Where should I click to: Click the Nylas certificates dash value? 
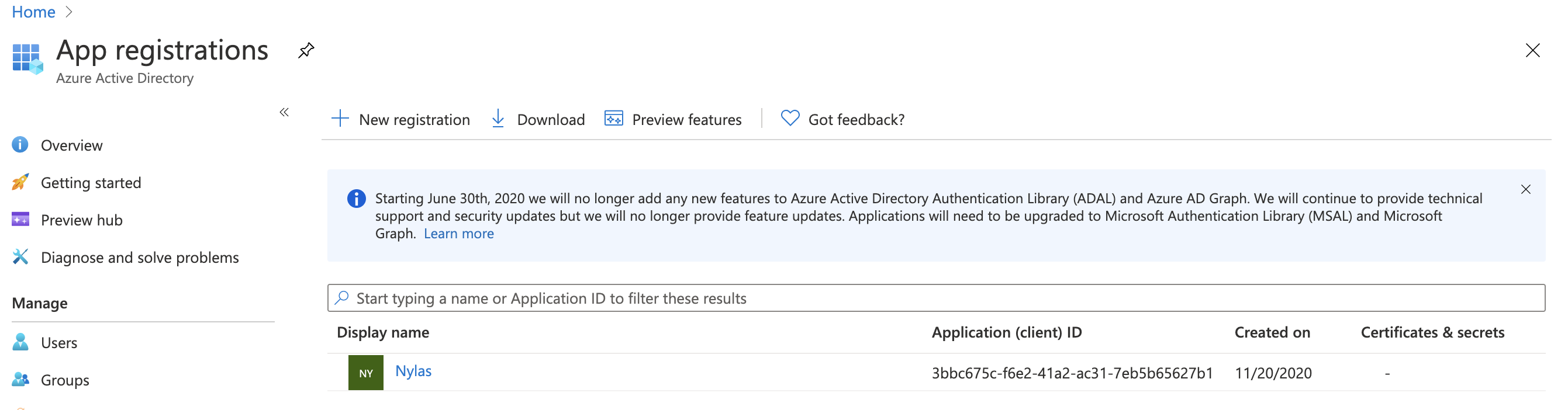click(x=1387, y=374)
